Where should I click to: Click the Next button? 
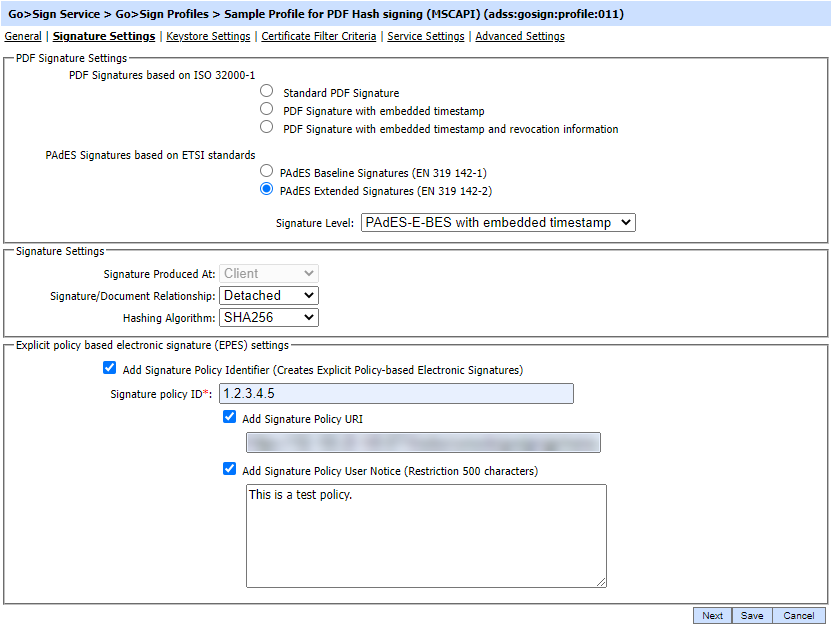(712, 616)
